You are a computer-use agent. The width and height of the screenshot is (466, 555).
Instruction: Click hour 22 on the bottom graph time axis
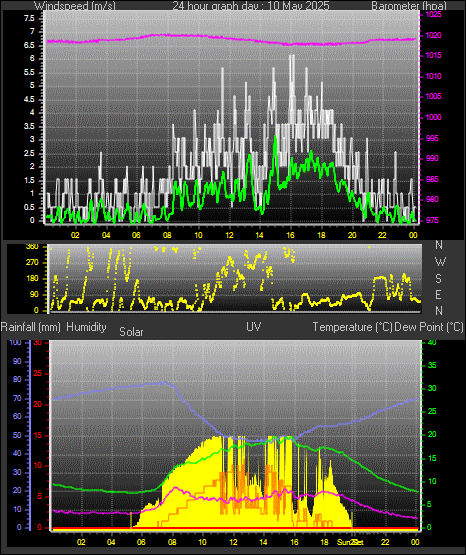tap(385, 542)
